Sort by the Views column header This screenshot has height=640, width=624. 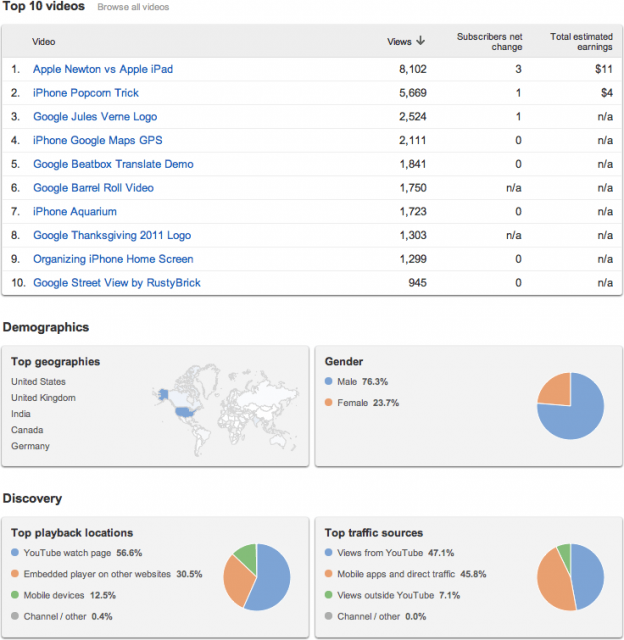[x=399, y=42]
